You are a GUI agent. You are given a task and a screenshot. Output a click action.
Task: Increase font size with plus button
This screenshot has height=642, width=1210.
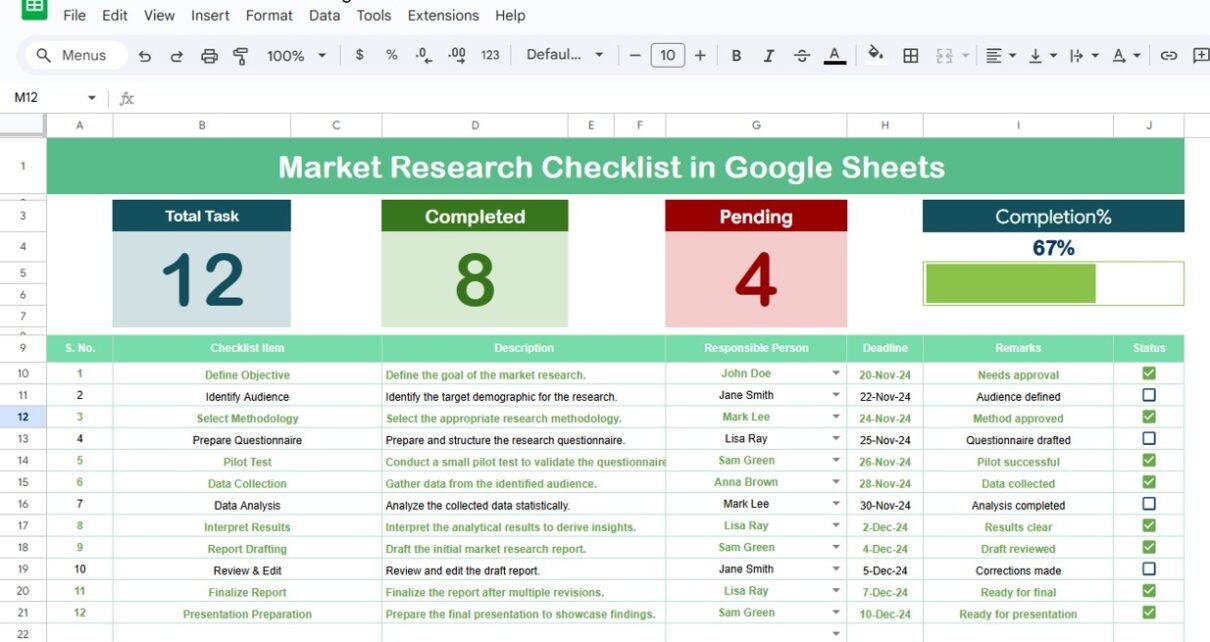pyautogui.click(x=700, y=55)
